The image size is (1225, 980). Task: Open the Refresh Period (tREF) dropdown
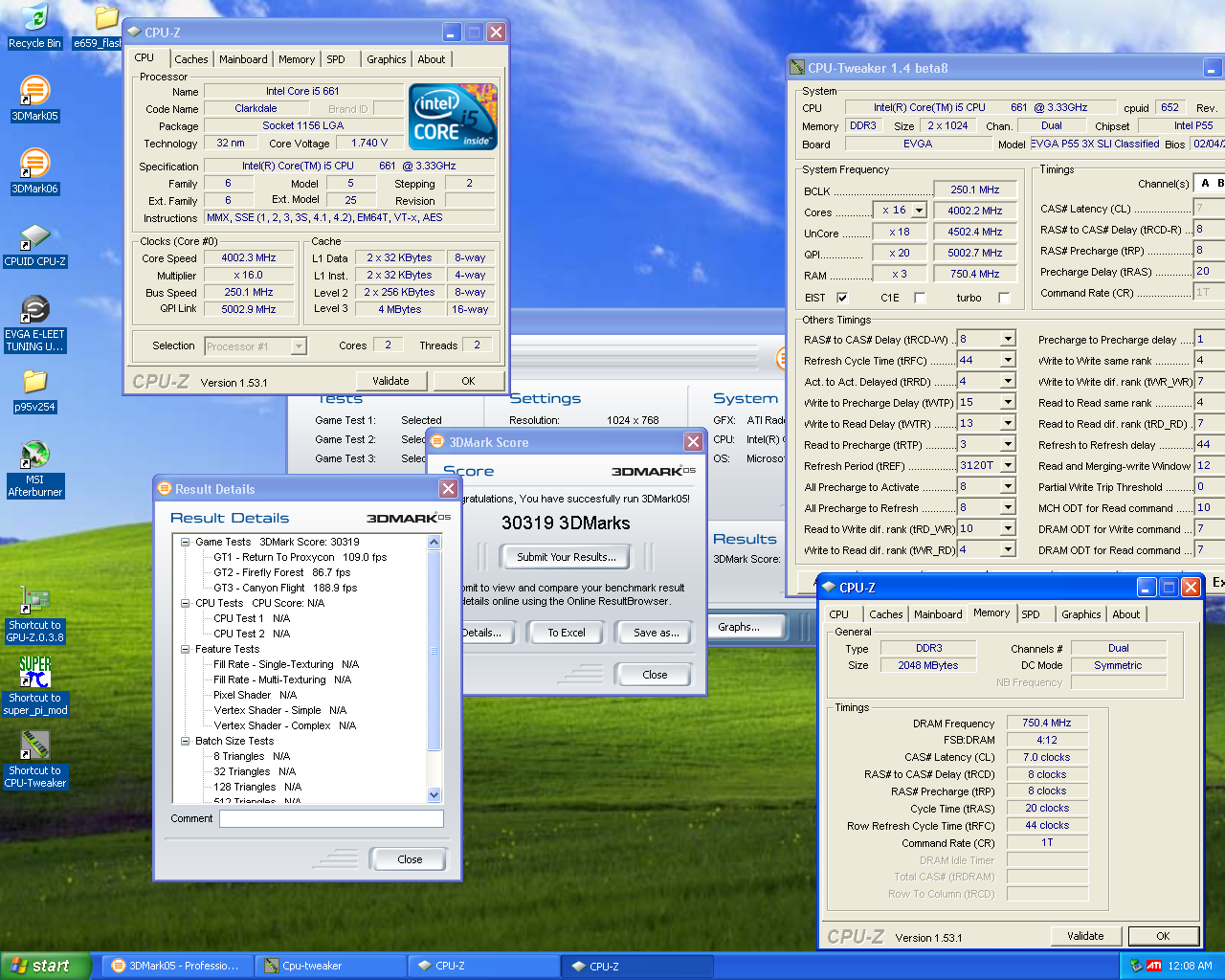tap(1008, 465)
